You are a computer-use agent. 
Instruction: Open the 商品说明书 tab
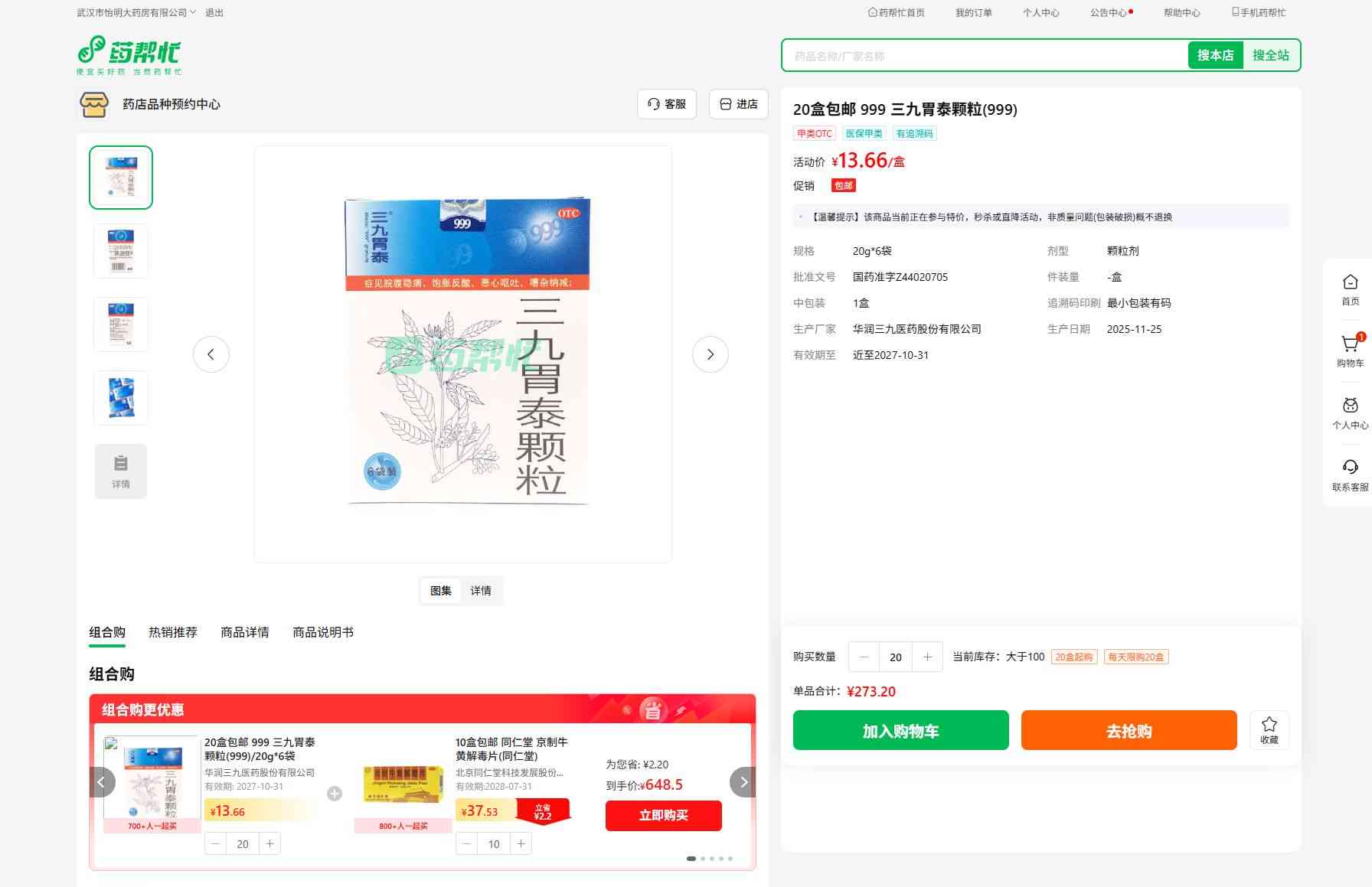pyautogui.click(x=322, y=632)
